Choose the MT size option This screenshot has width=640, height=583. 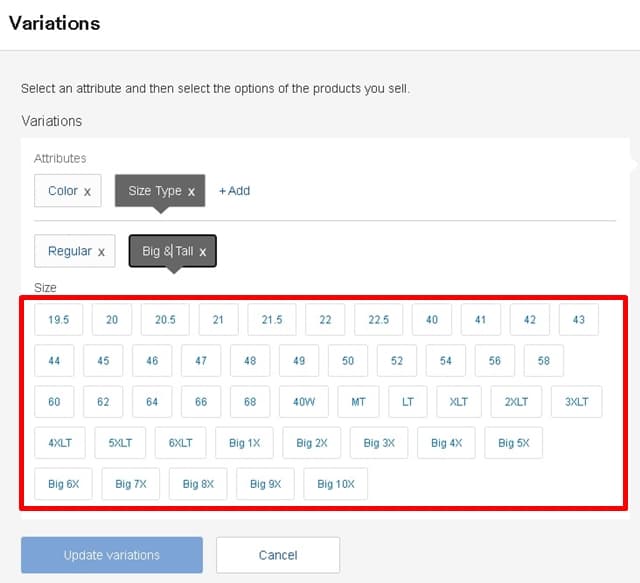(358, 402)
